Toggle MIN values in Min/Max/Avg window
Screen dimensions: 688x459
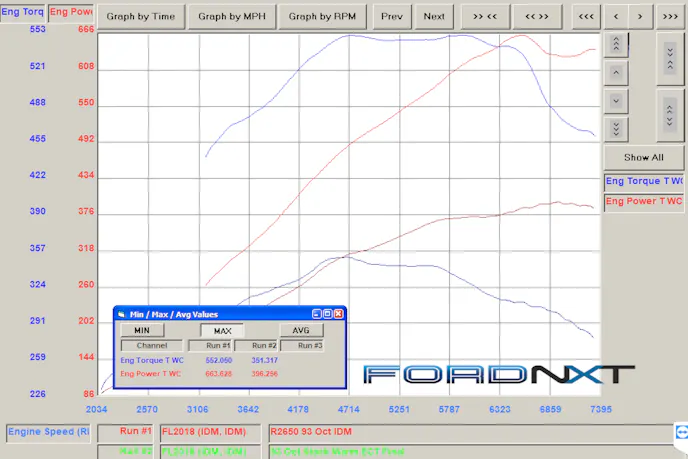(x=142, y=330)
